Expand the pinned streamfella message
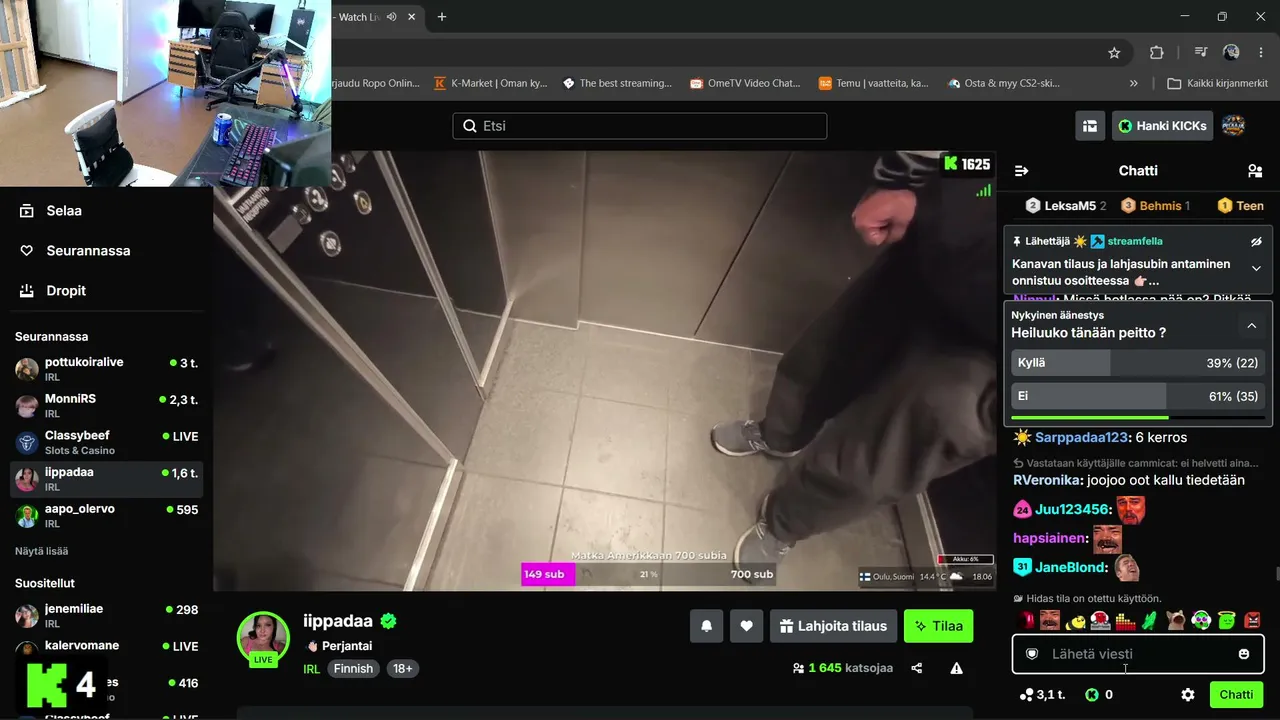Image resolution: width=1280 pixels, height=720 pixels. (x=1257, y=268)
